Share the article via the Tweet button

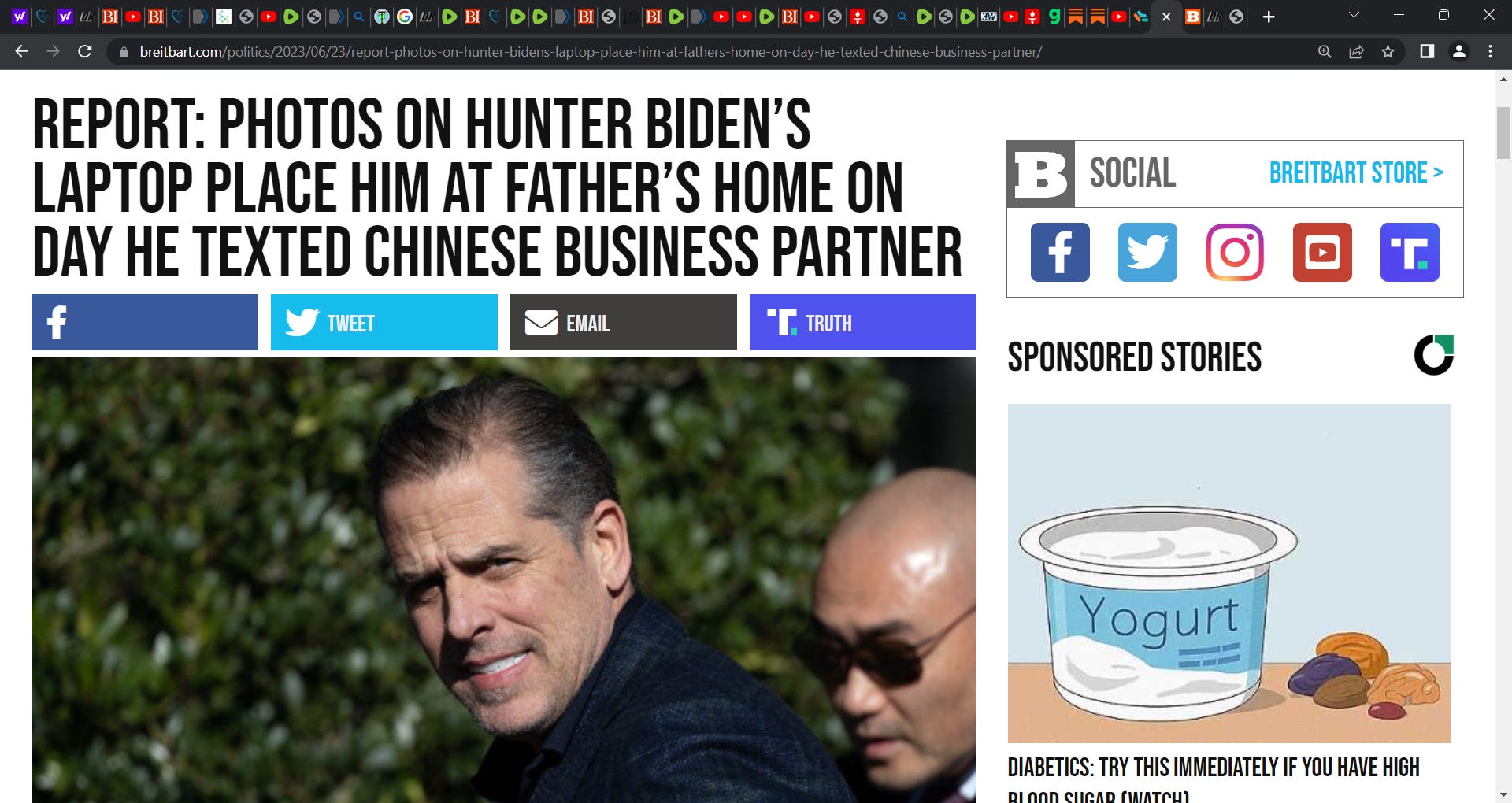click(x=384, y=323)
